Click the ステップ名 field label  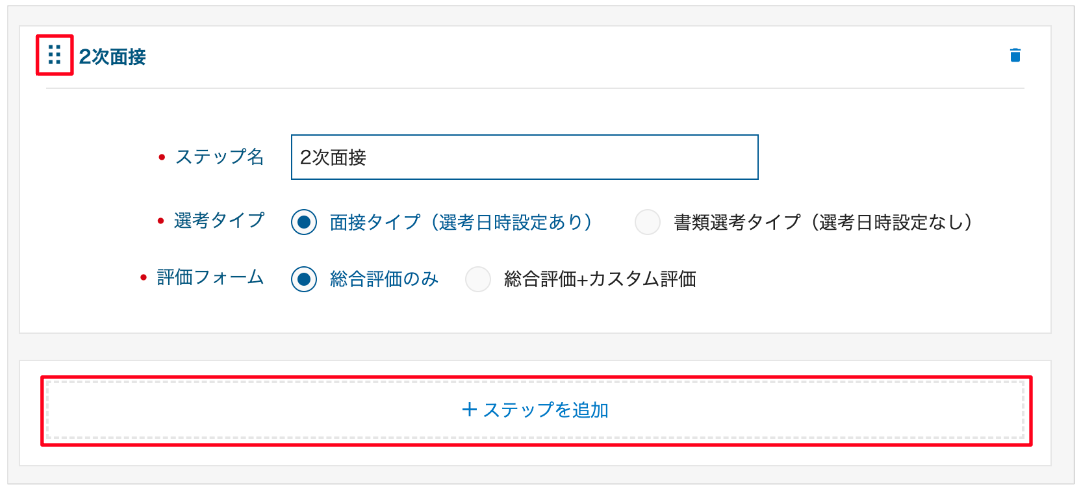pos(220,157)
